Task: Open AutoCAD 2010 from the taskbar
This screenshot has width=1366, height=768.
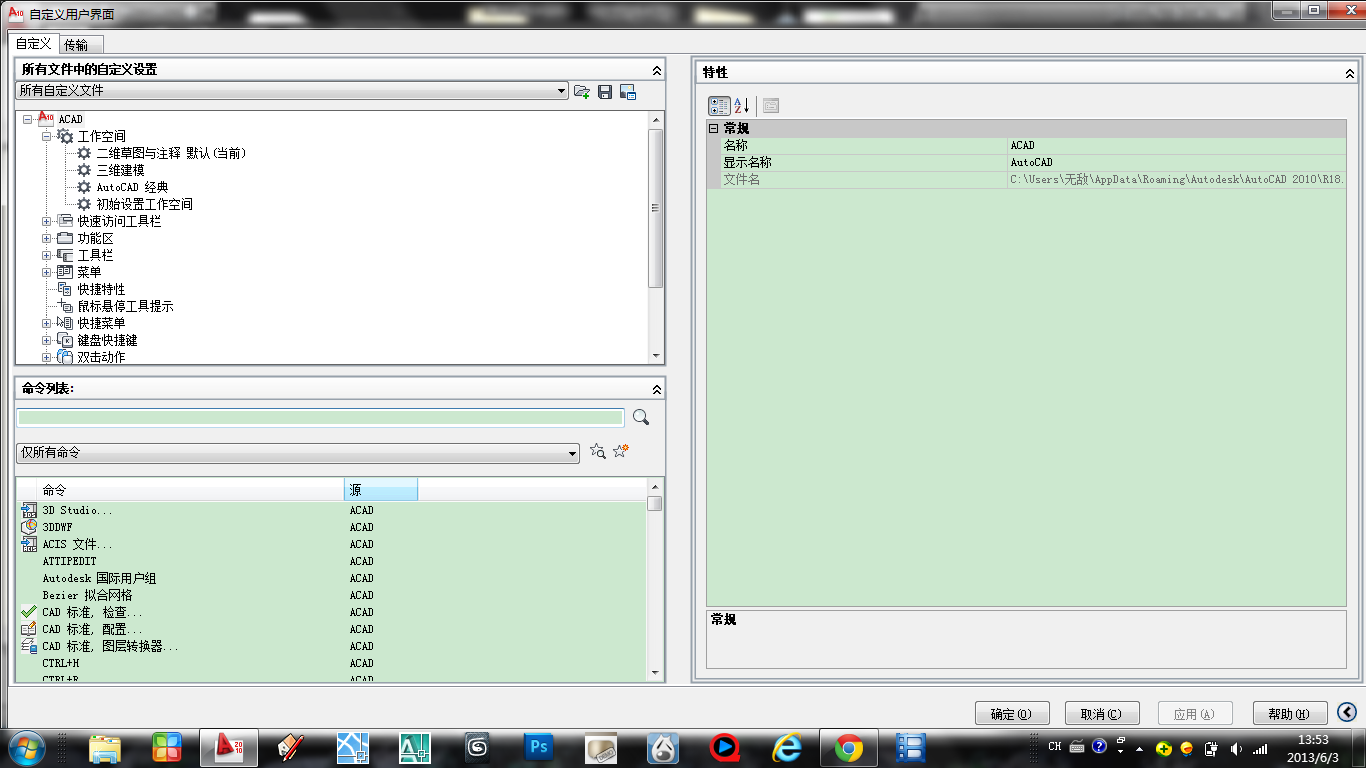Action: tap(229, 747)
